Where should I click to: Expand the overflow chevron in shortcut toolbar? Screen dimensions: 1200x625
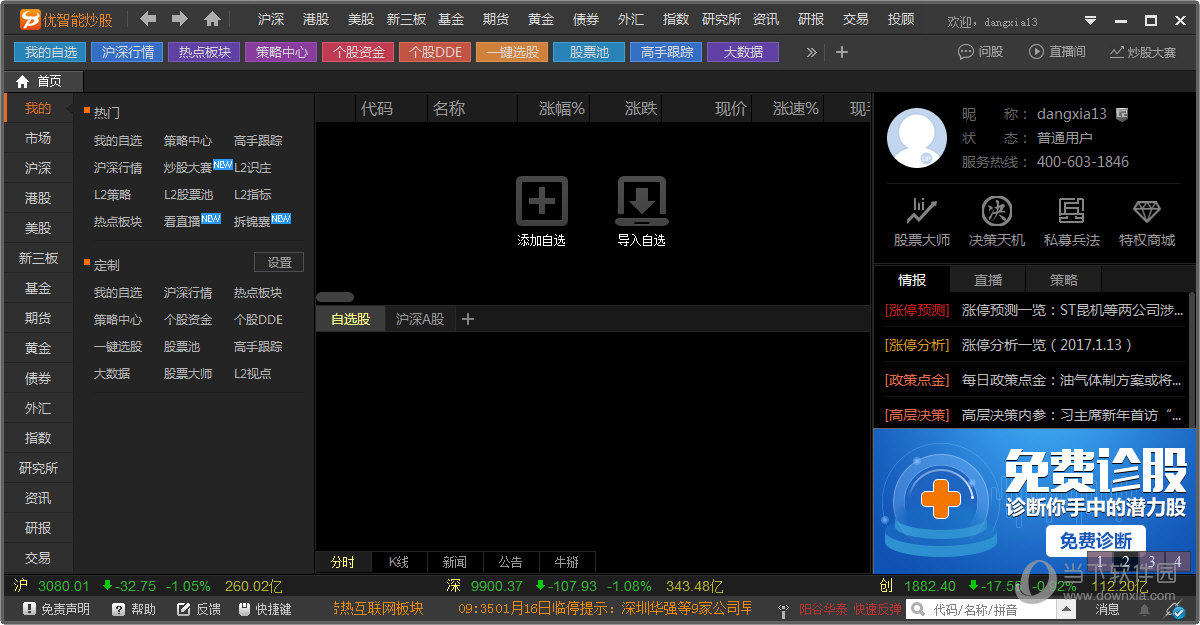point(812,52)
